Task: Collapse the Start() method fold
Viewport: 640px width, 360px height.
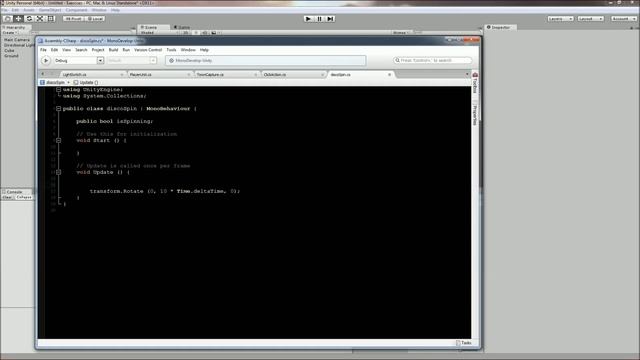Action: (58, 140)
